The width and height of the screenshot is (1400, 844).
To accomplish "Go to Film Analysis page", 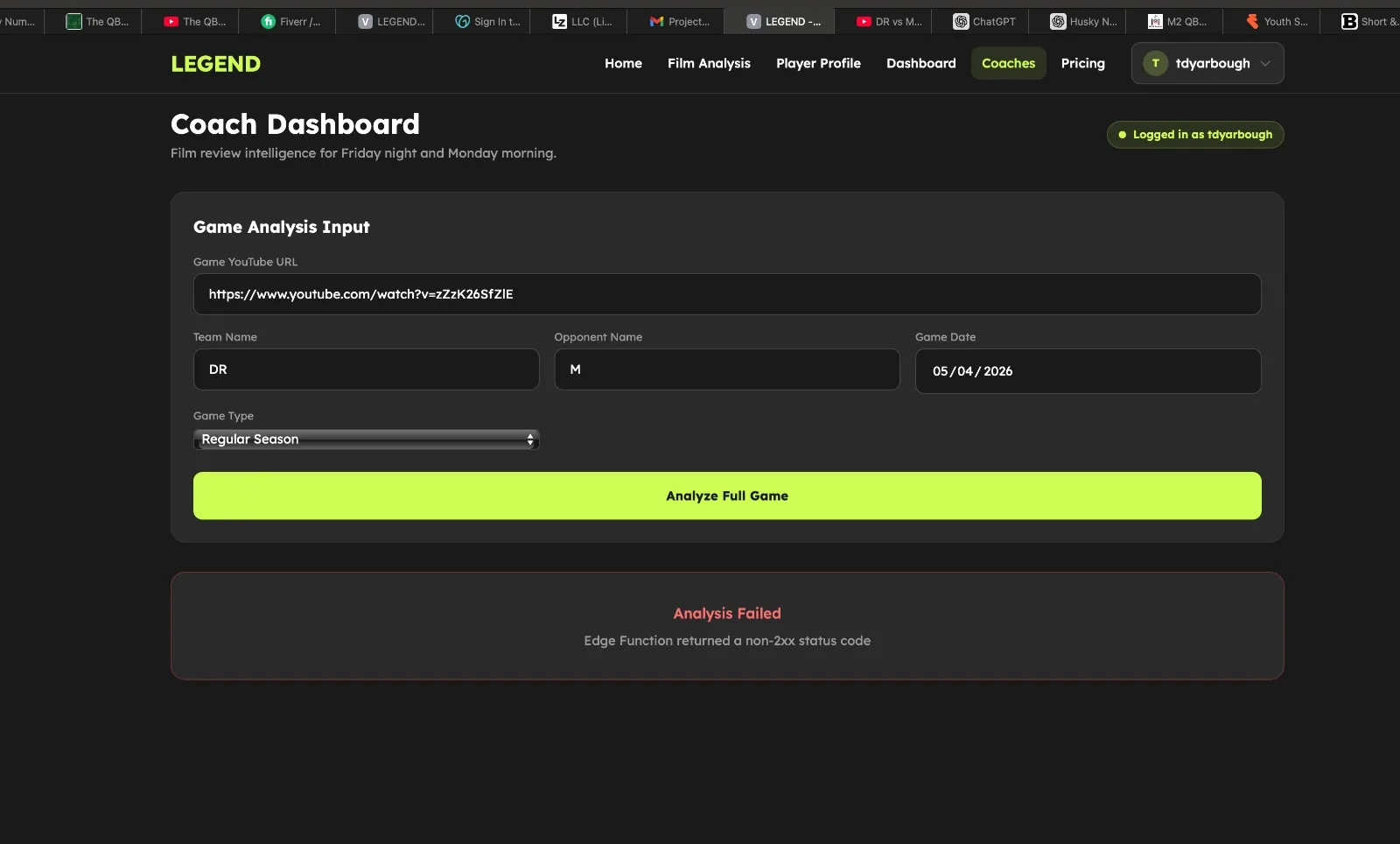I will pos(709,63).
